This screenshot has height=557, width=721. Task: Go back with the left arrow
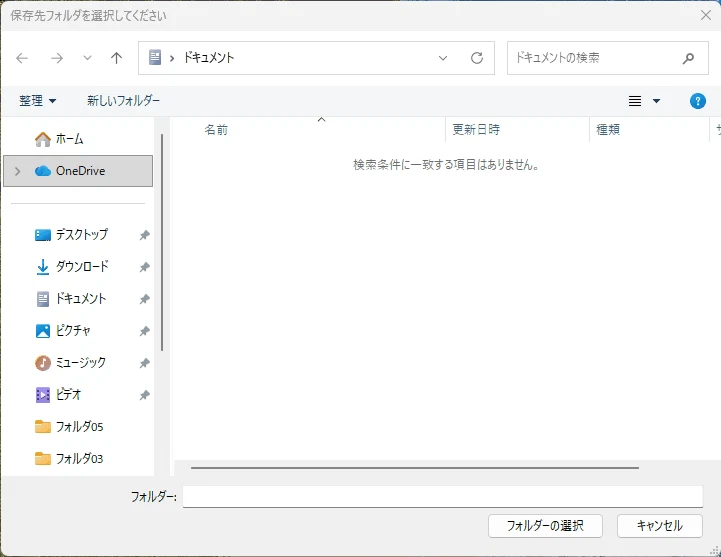22,58
